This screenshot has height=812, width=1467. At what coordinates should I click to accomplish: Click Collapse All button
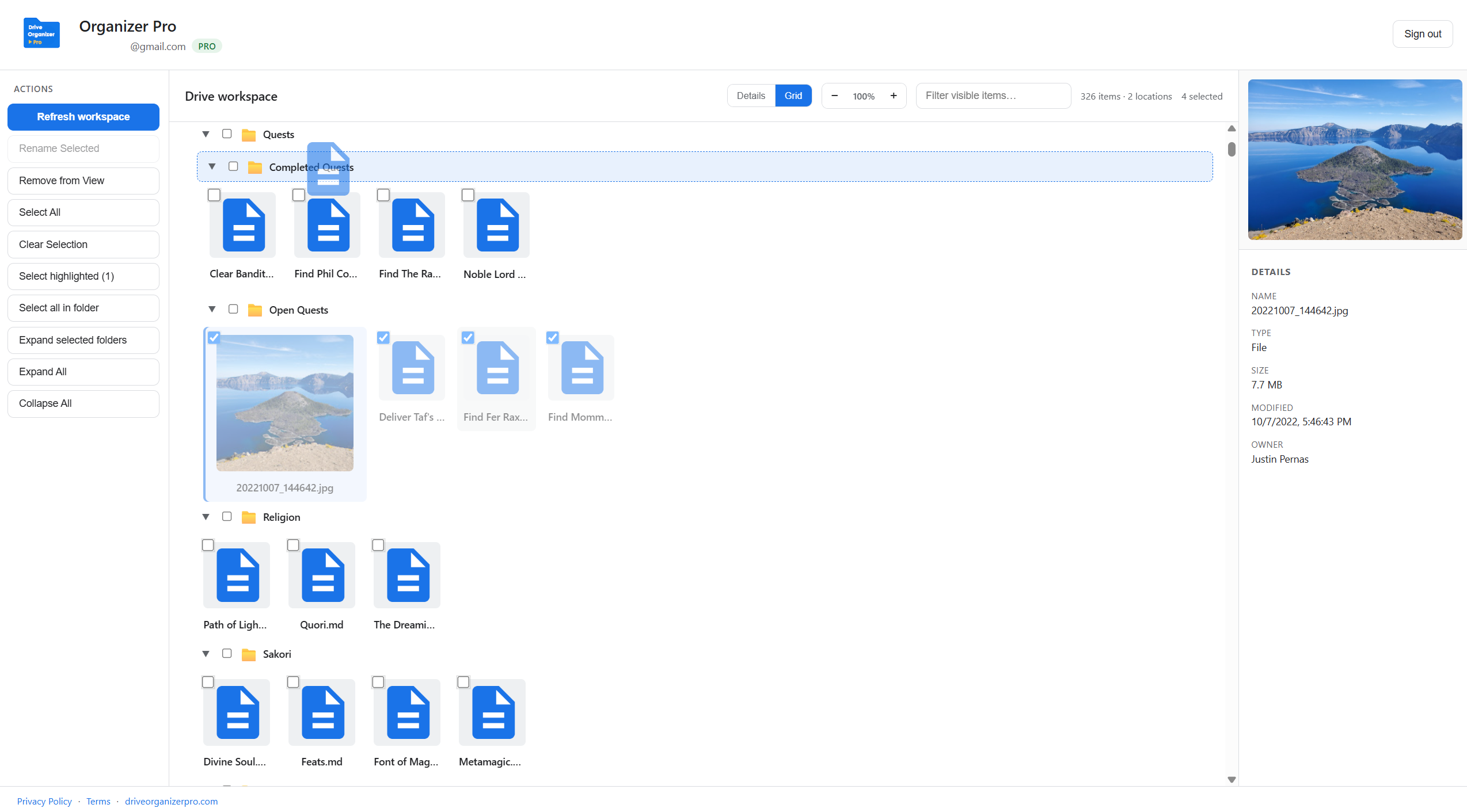[83, 403]
